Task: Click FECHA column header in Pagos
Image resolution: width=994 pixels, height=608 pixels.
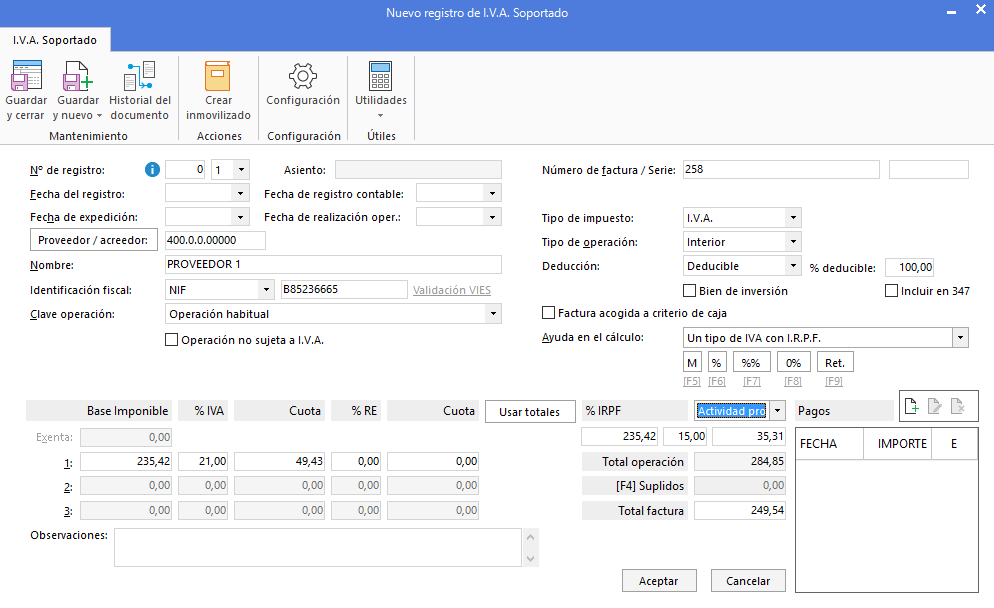Action: coord(829,443)
